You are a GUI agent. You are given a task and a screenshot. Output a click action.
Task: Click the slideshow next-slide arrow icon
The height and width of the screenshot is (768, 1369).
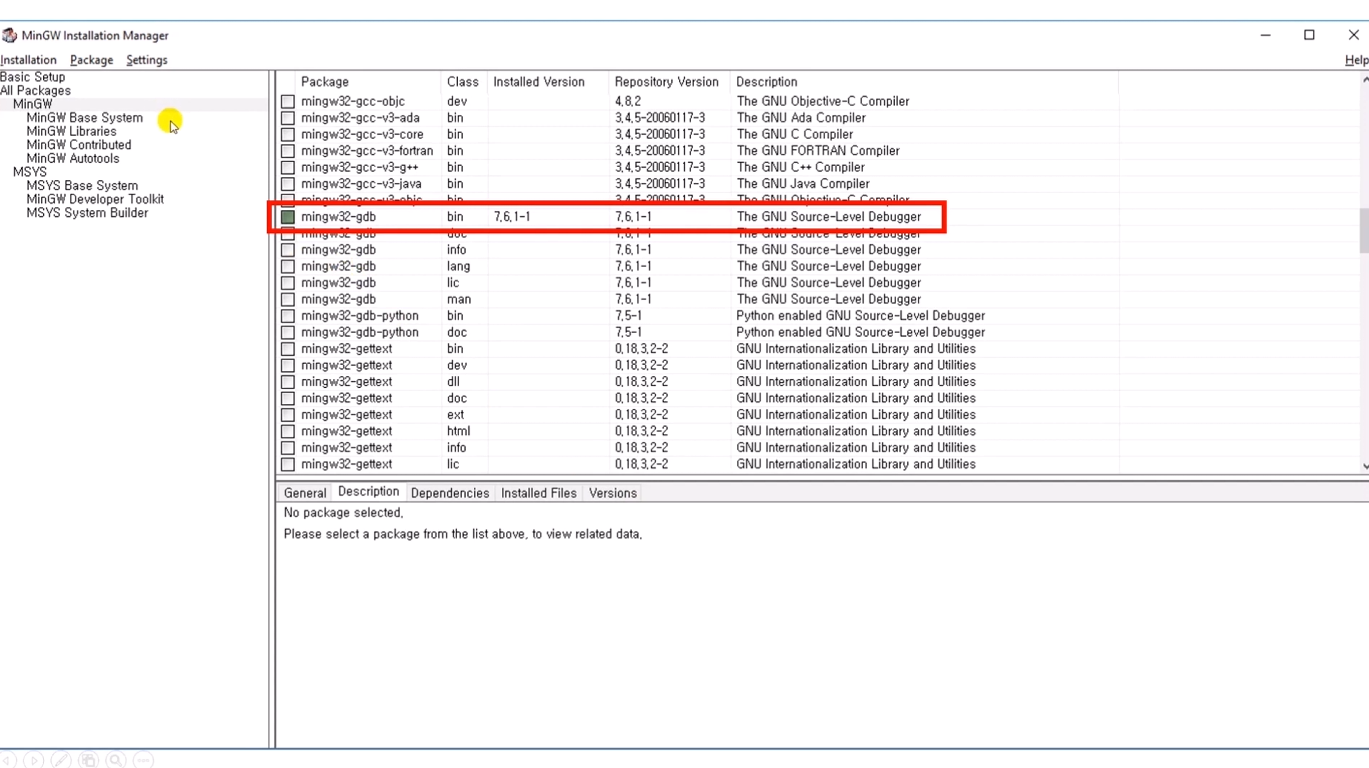pyautogui.click(x=34, y=760)
